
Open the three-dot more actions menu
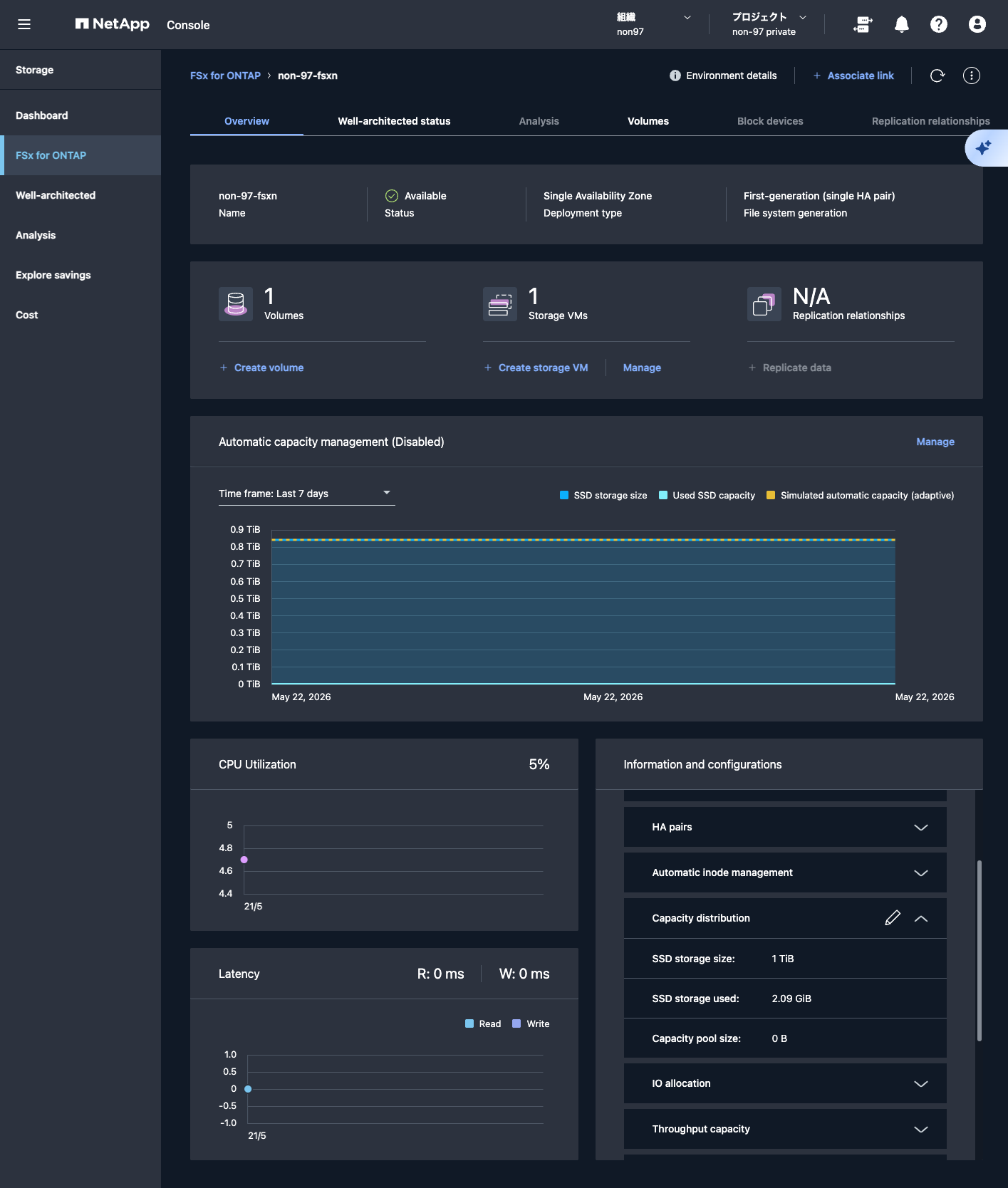(972, 75)
